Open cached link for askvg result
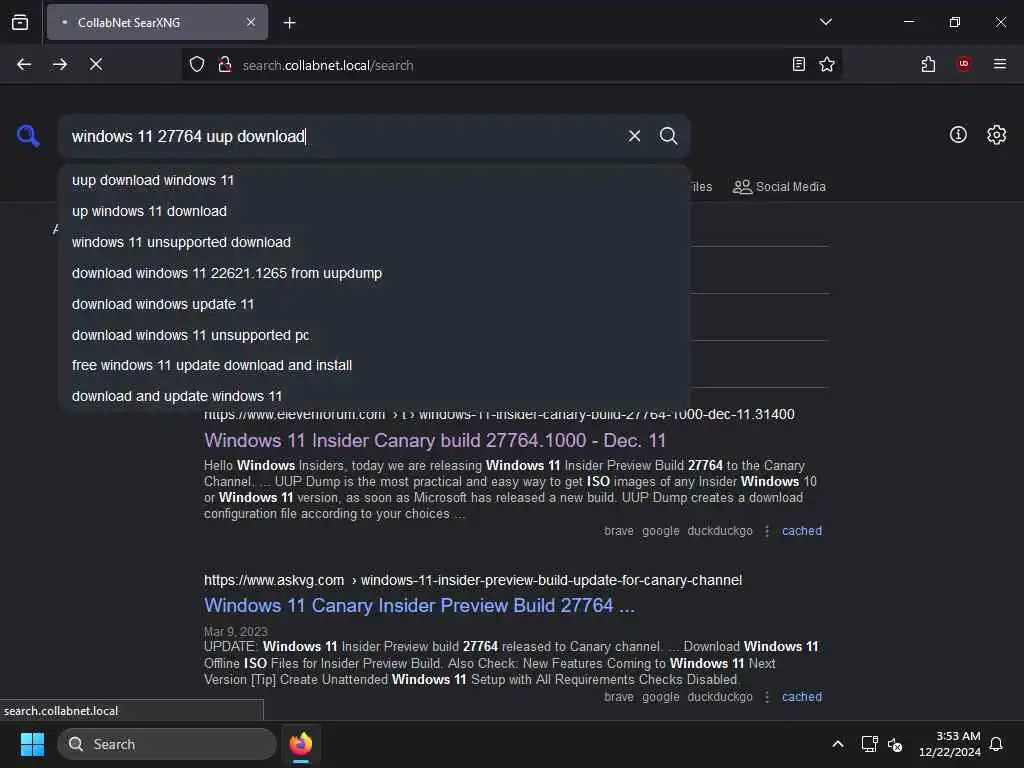This screenshot has height=768, width=1024. 802,697
